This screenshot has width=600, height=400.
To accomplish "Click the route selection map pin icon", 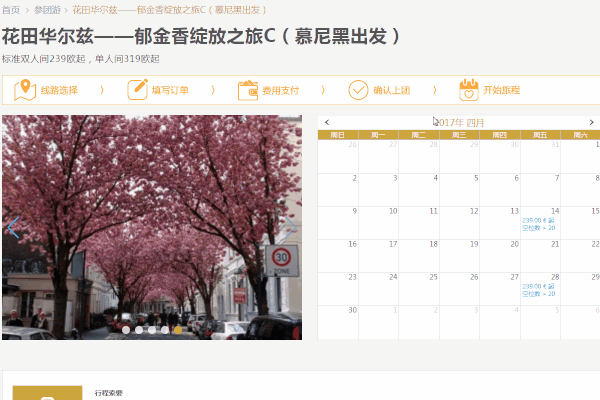I will click(26, 90).
